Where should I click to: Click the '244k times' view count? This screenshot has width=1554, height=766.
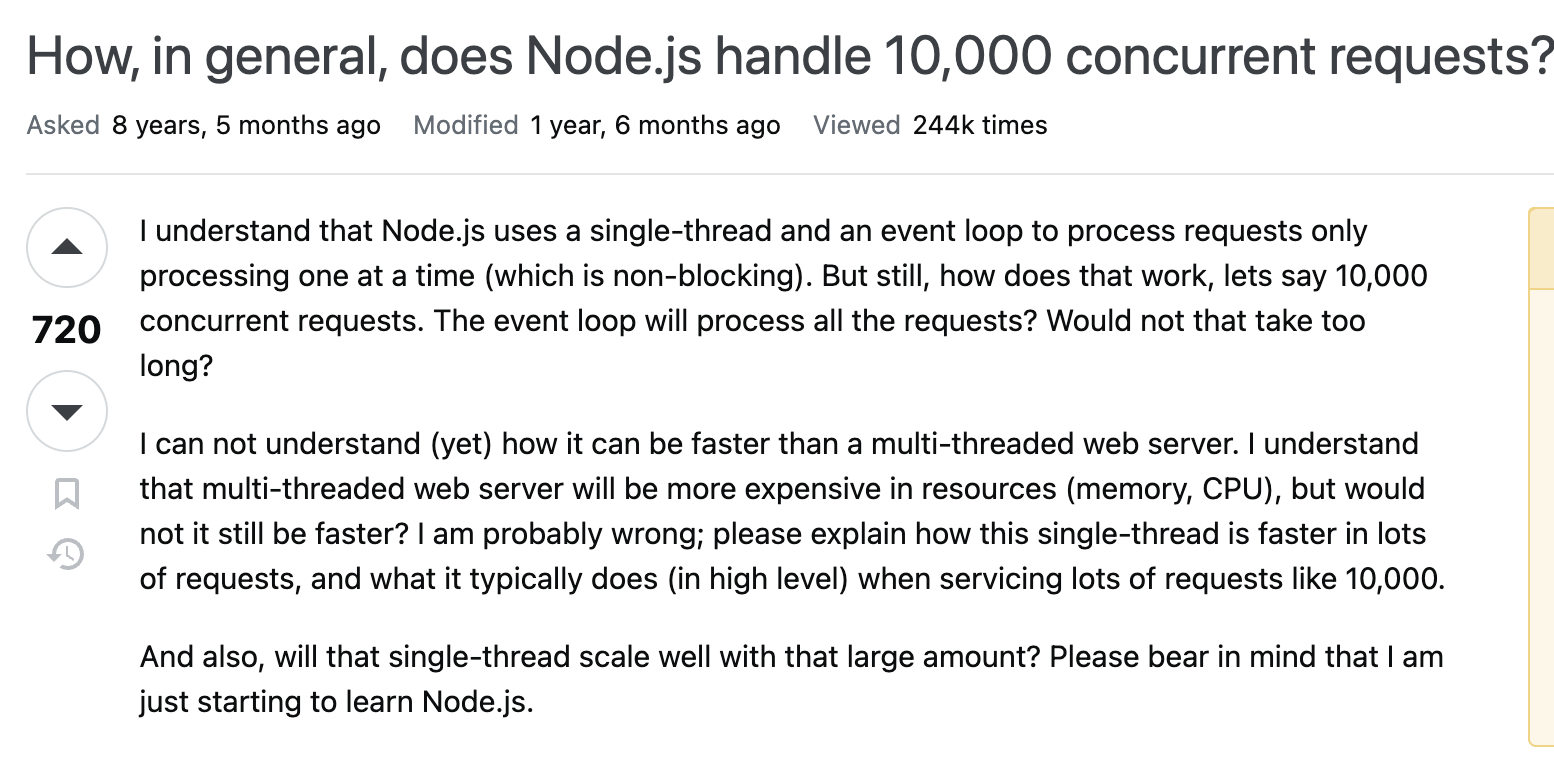pyautogui.click(x=980, y=126)
